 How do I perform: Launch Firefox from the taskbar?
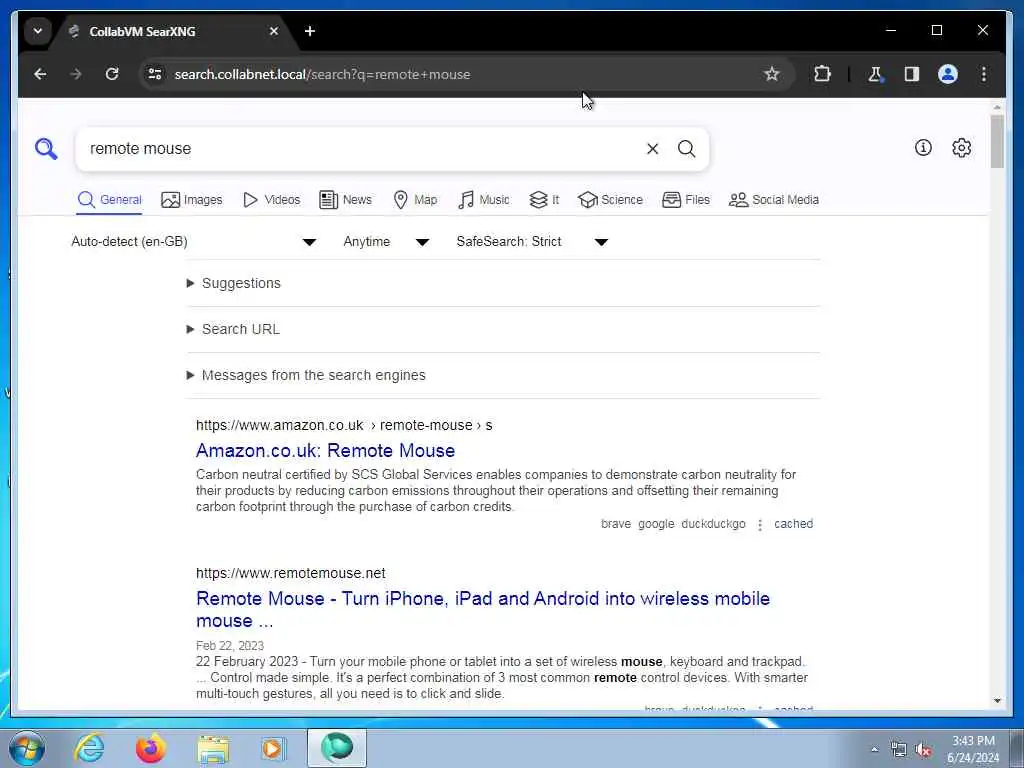[x=151, y=748]
